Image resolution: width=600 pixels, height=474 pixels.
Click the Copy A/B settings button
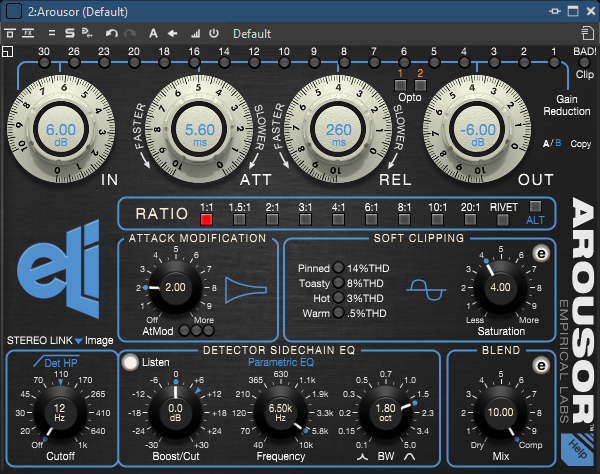pyautogui.click(x=581, y=144)
